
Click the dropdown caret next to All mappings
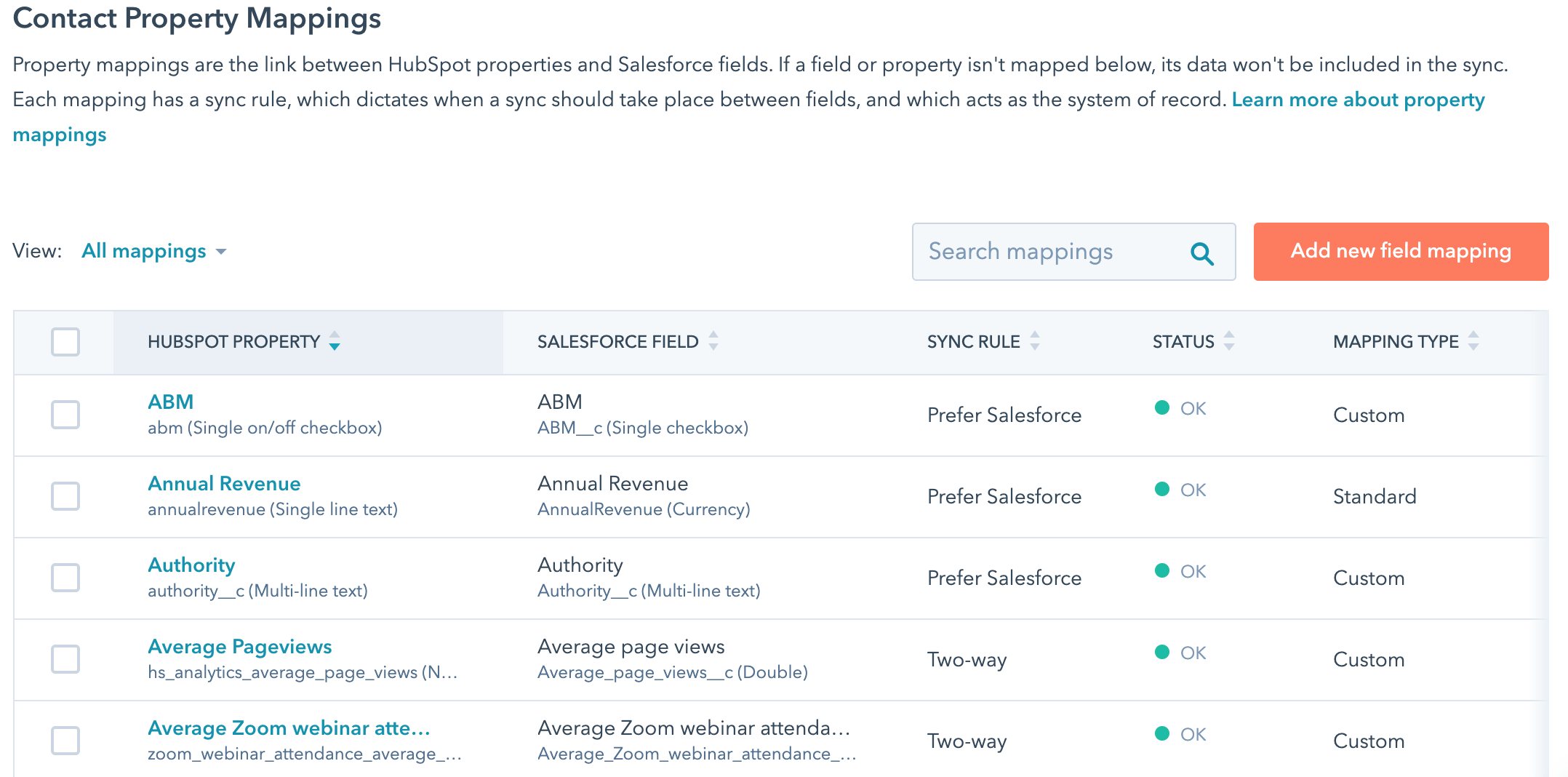pyautogui.click(x=221, y=252)
